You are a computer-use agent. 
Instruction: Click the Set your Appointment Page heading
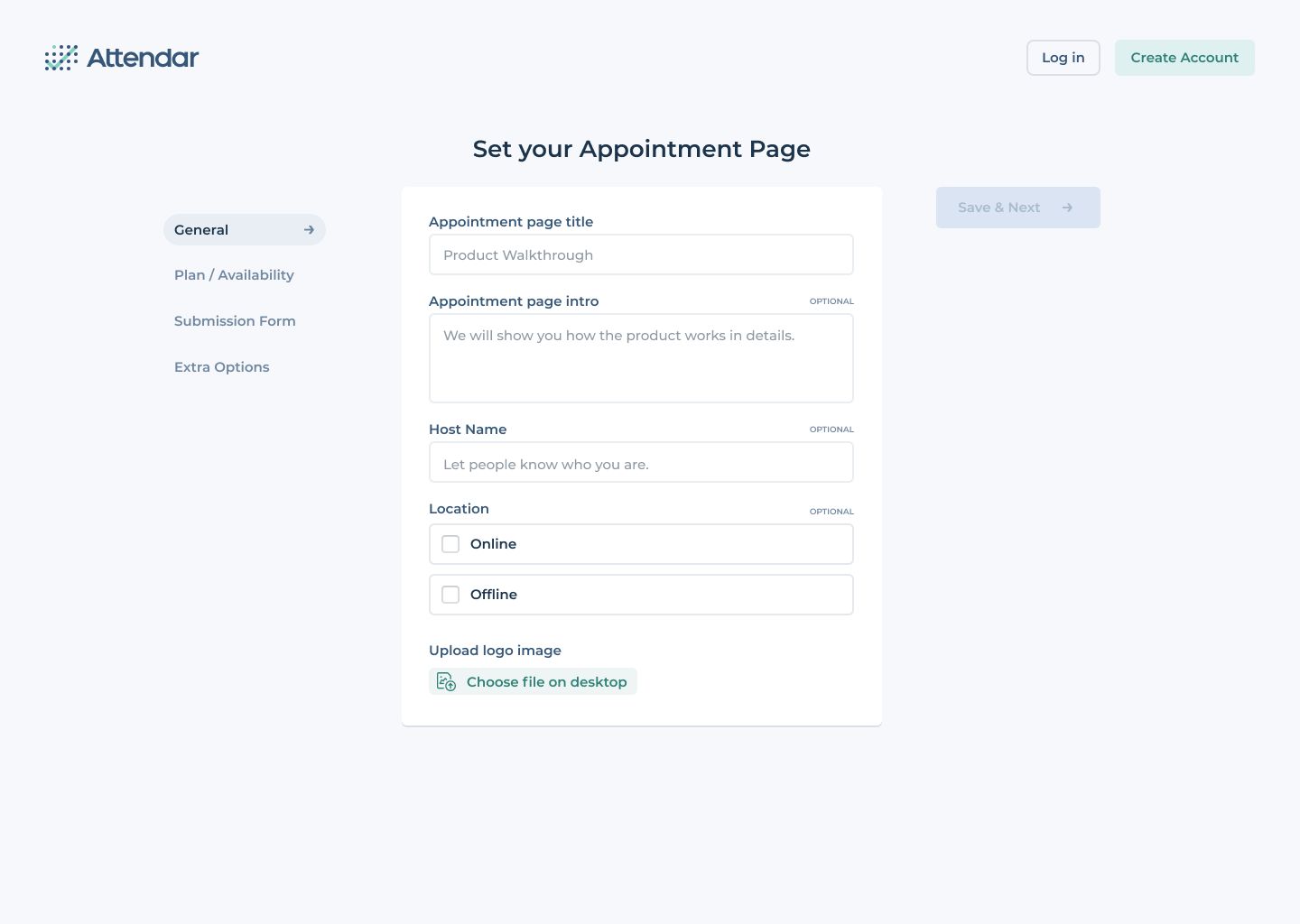(x=641, y=149)
